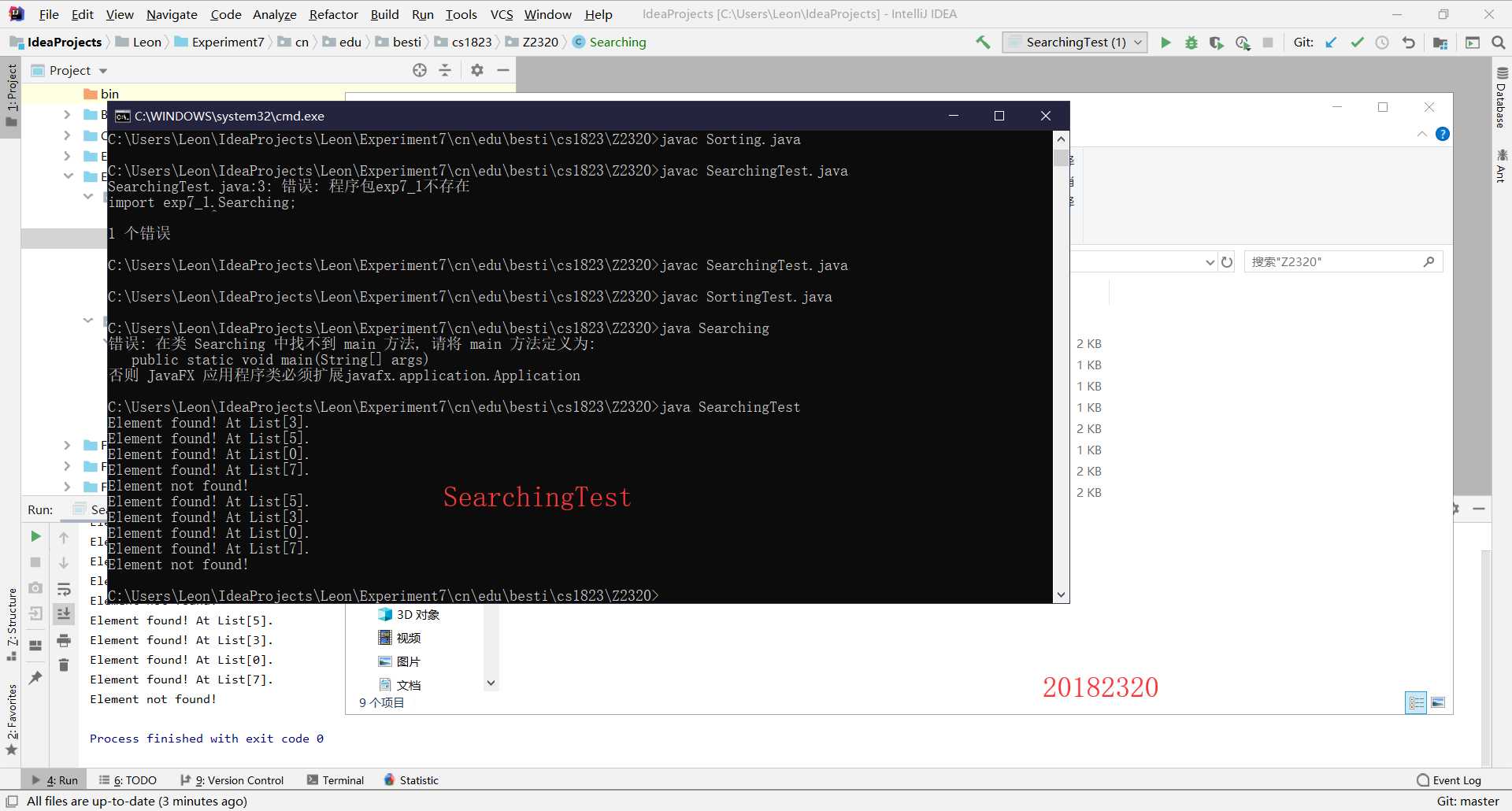Open the Favorites side panel
Viewport: 1512px width, 811px height.
click(12, 720)
